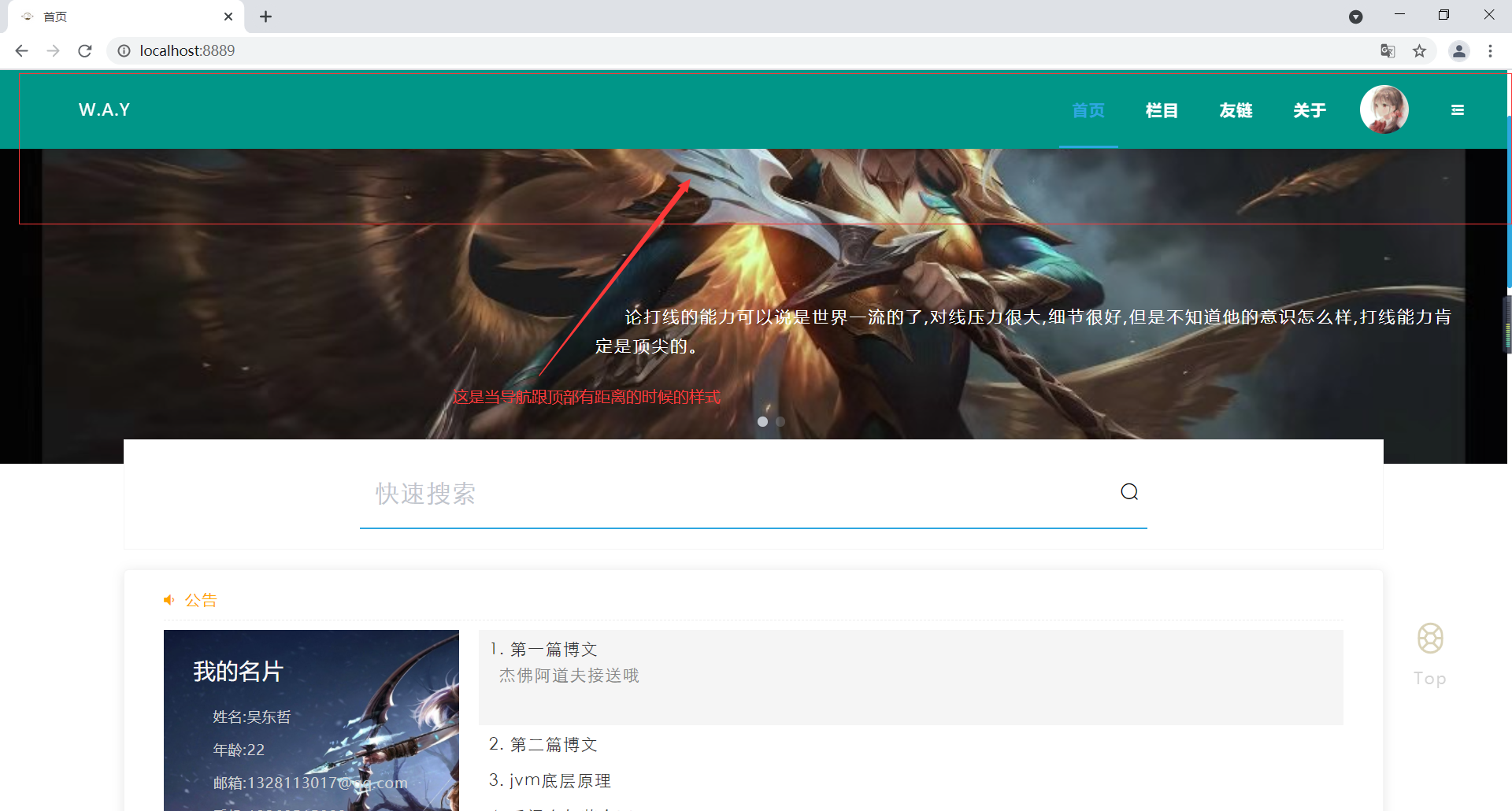Switch to the 首页 browser tab
1512x811 pixels.
[55, 16]
